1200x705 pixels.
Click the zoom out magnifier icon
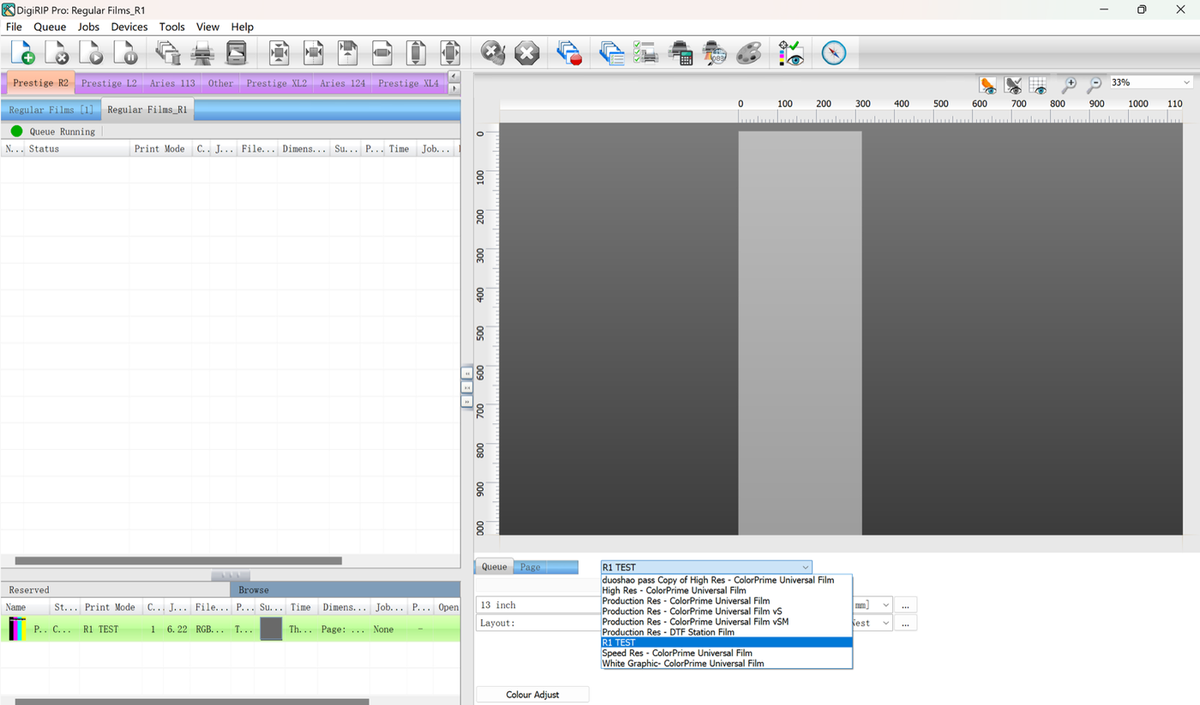(x=1094, y=85)
